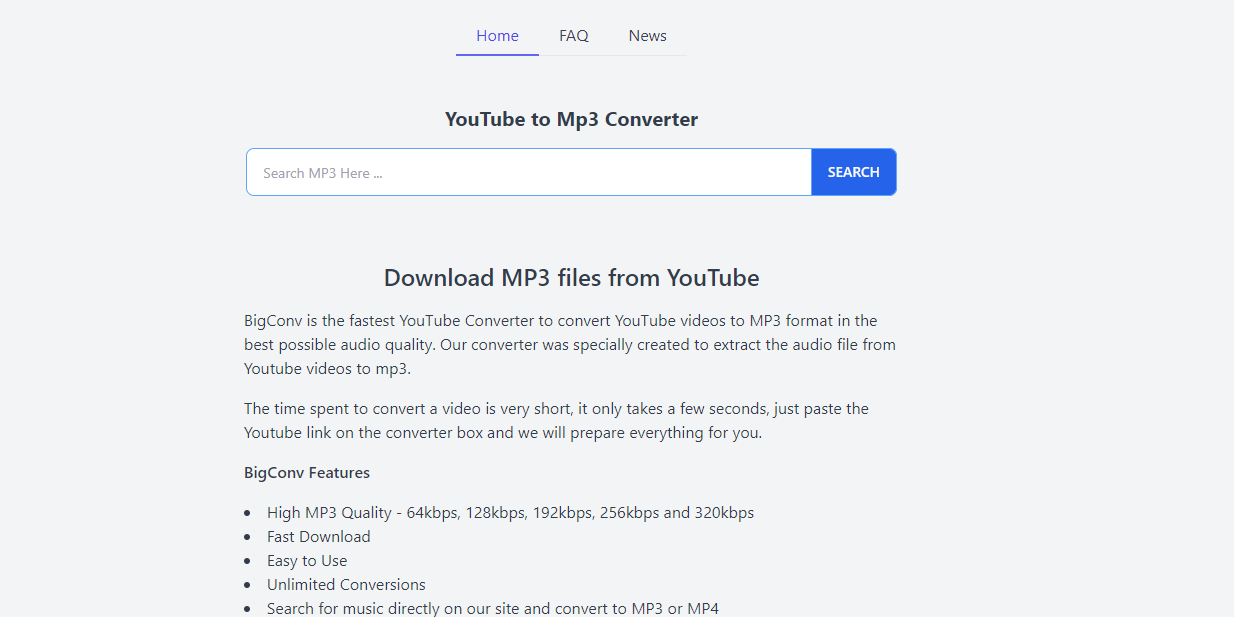The width and height of the screenshot is (1234, 617).
Task: Click the Fast Download list item
Action: pos(318,537)
